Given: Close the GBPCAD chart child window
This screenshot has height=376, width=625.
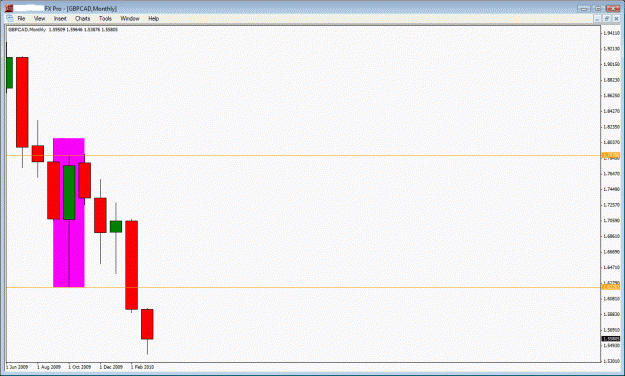Looking at the screenshot, I should pos(616,19).
